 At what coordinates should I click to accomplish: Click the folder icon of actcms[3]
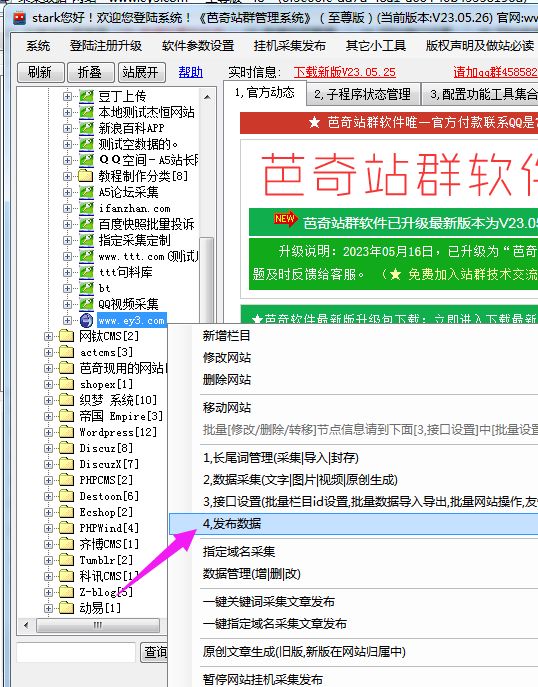[67, 352]
